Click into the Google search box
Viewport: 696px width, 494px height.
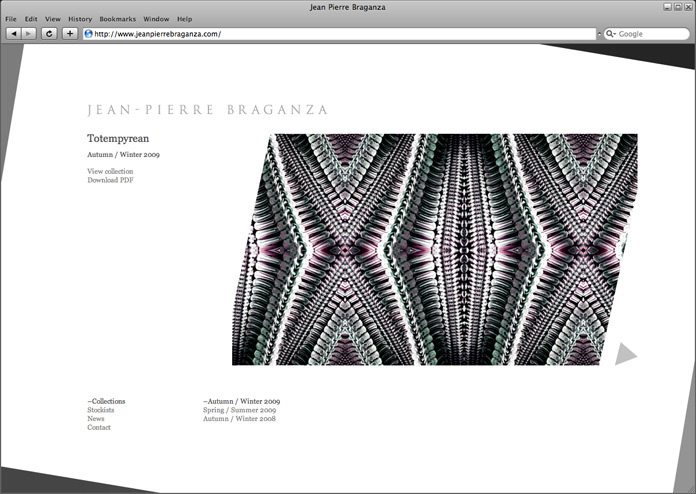(x=647, y=34)
